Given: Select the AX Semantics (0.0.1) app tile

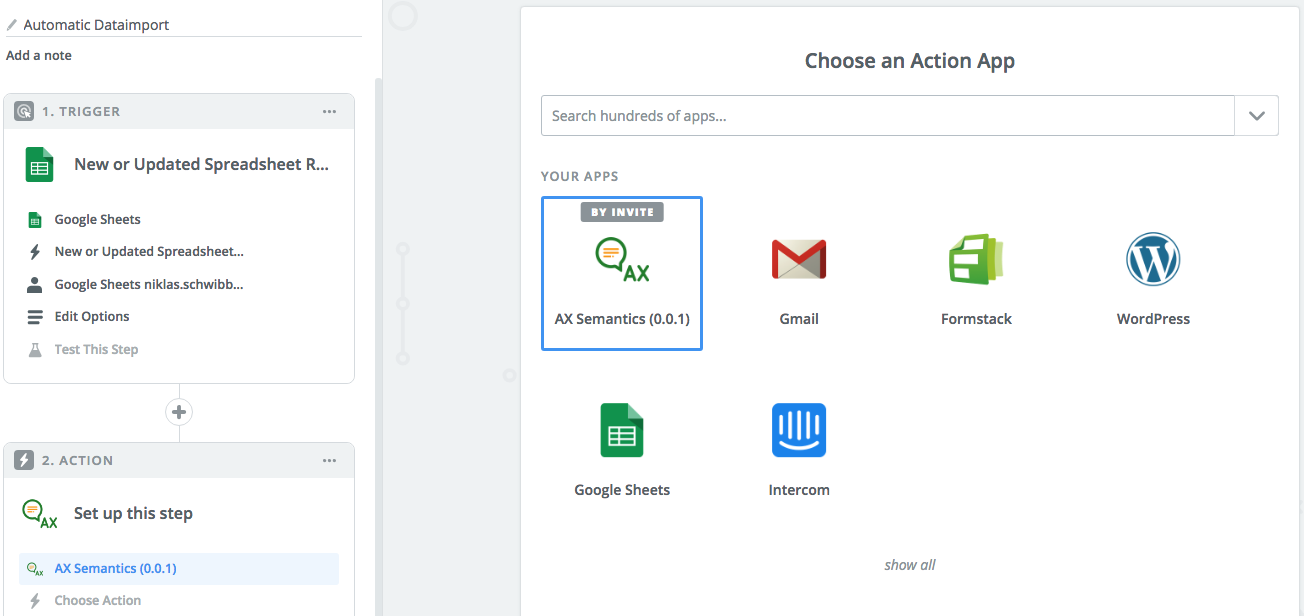Looking at the screenshot, I should coord(622,273).
